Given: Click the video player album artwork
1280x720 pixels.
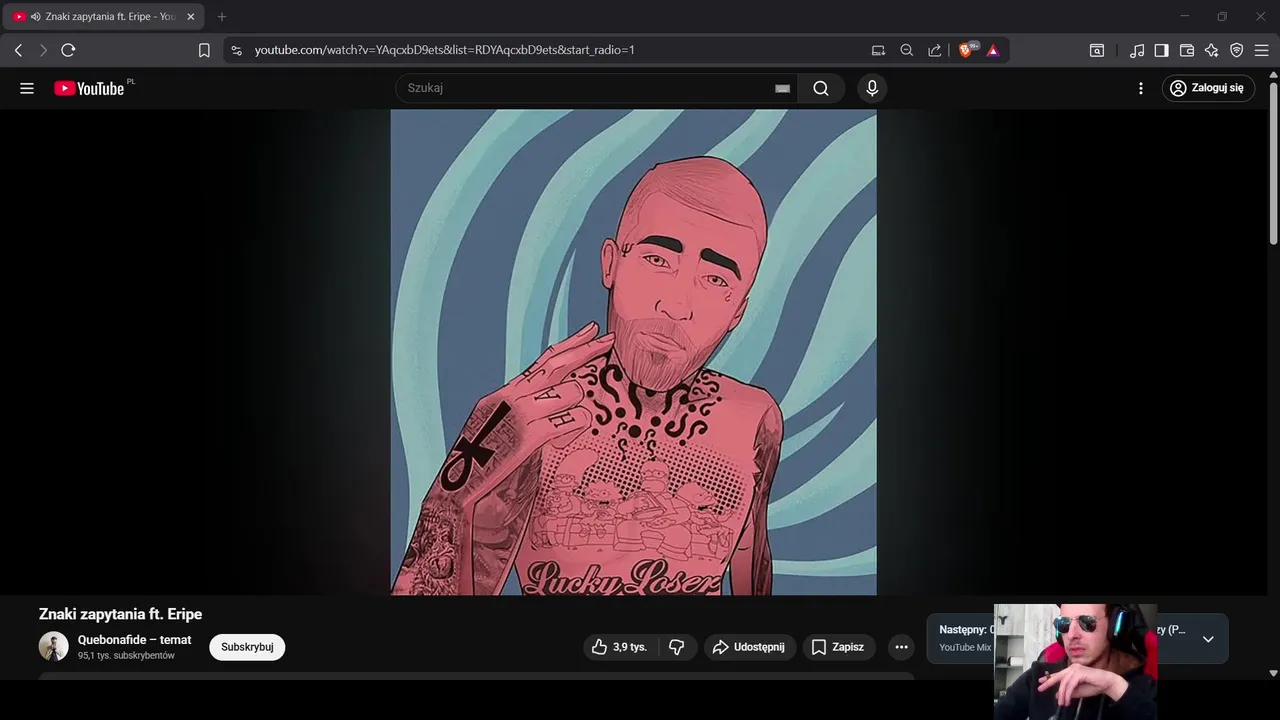Looking at the screenshot, I should [x=633, y=352].
